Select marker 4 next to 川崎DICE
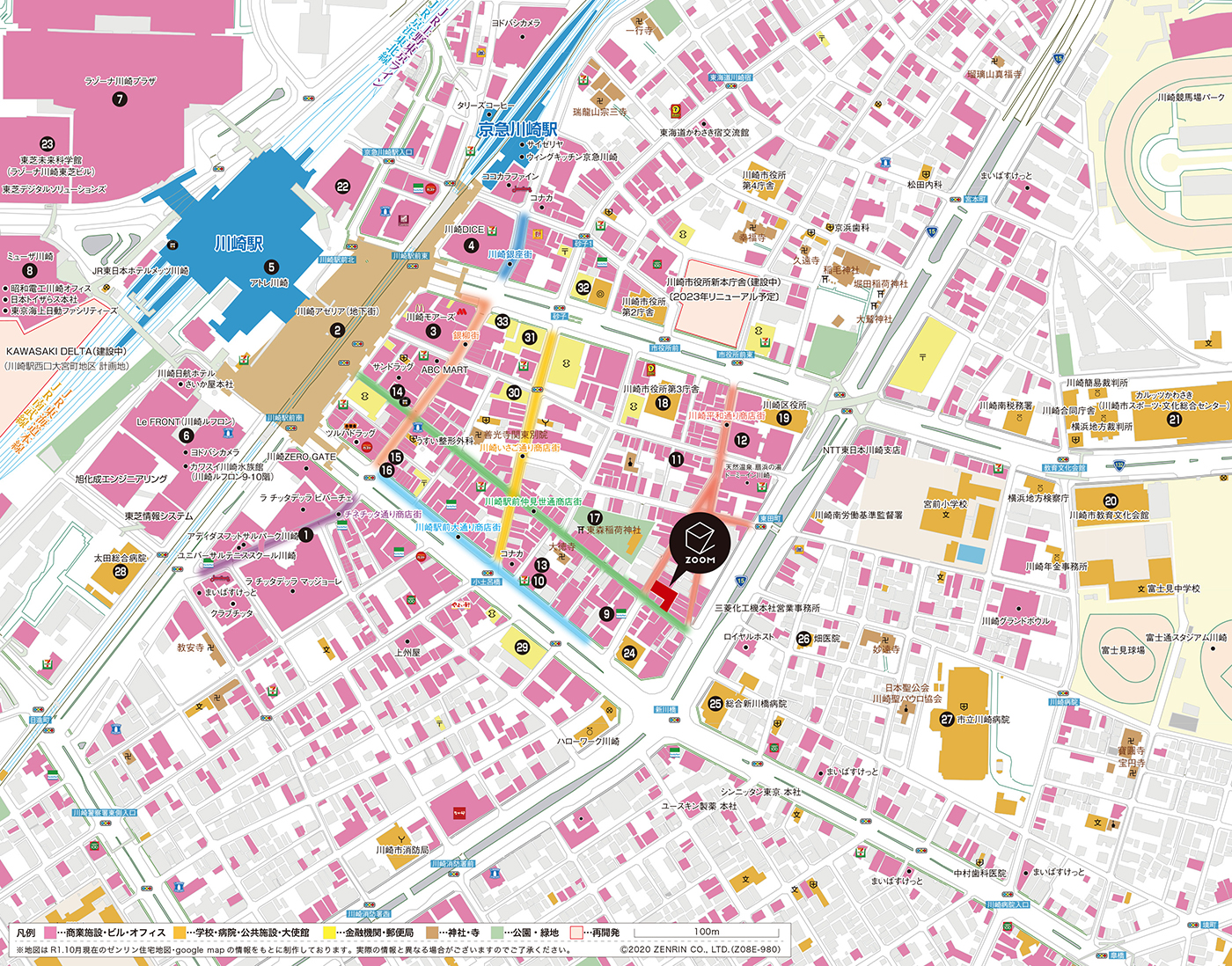Image resolution: width=1232 pixels, height=966 pixels. pos(472,245)
